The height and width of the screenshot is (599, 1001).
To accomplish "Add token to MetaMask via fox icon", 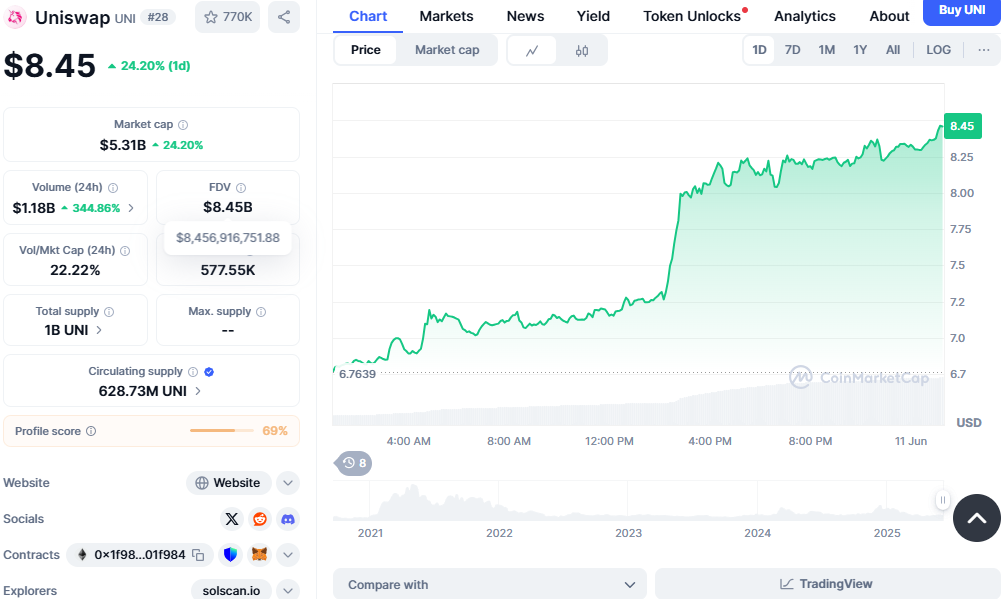I will click(259, 554).
